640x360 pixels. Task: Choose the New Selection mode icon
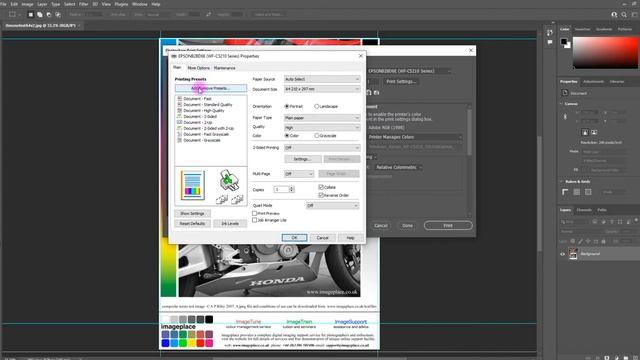click(x=31, y=14)
